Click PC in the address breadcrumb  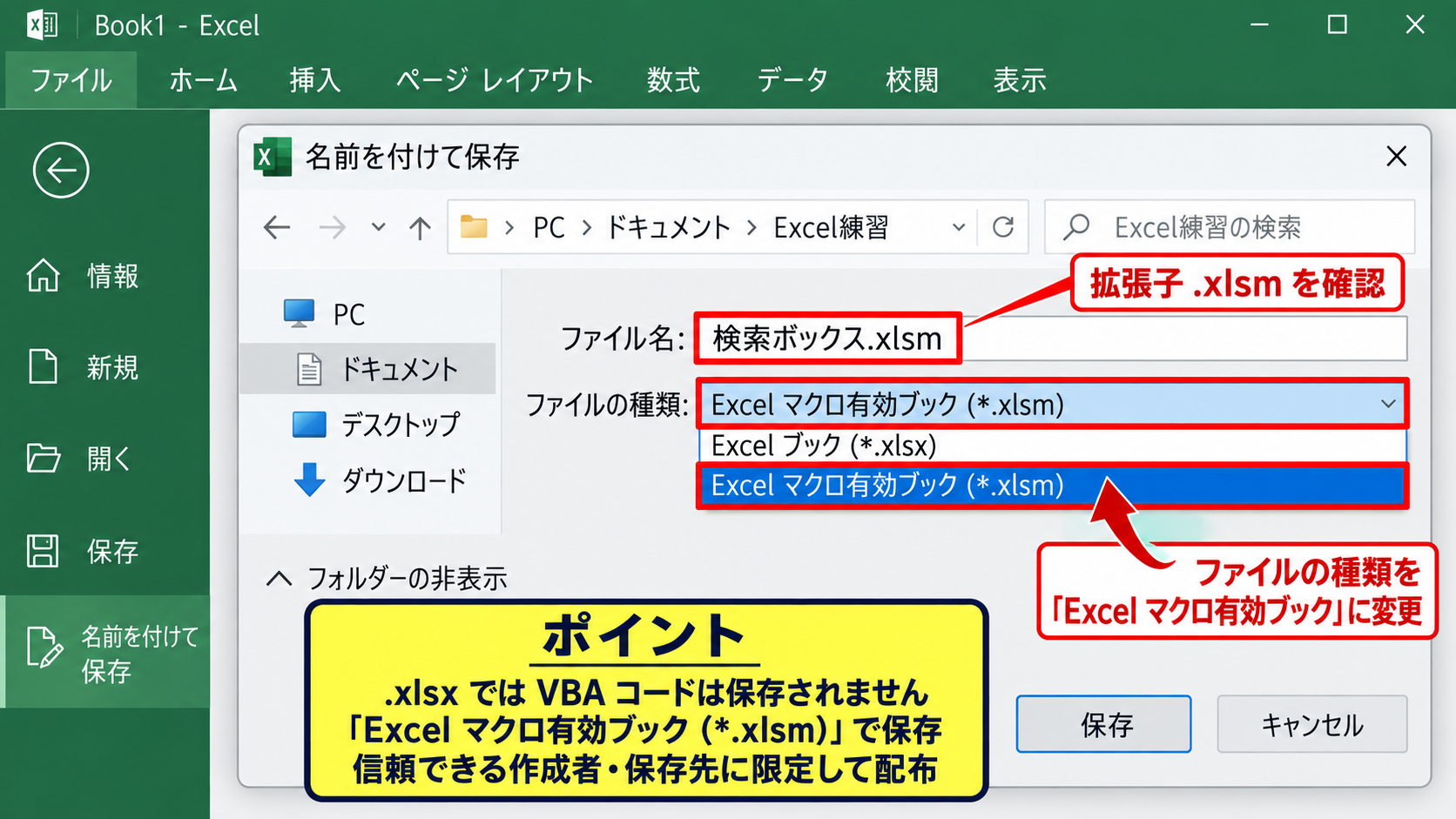pyautogui.click(x=549, y=228)
